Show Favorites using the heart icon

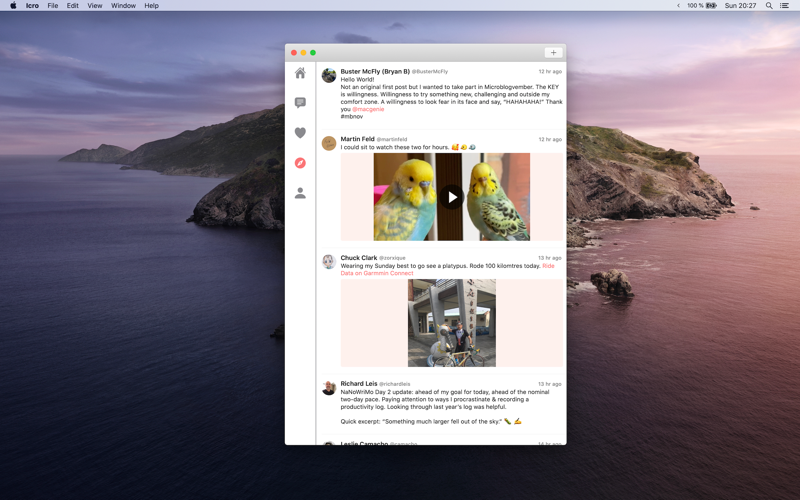pyautogui.click(x=300, y=133)
